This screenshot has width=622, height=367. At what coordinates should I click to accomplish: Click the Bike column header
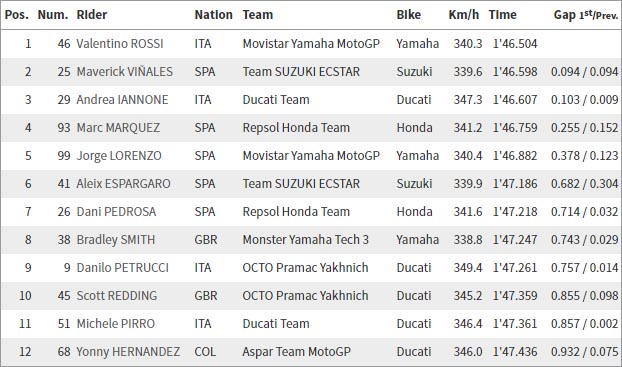(x=409, y=15)
